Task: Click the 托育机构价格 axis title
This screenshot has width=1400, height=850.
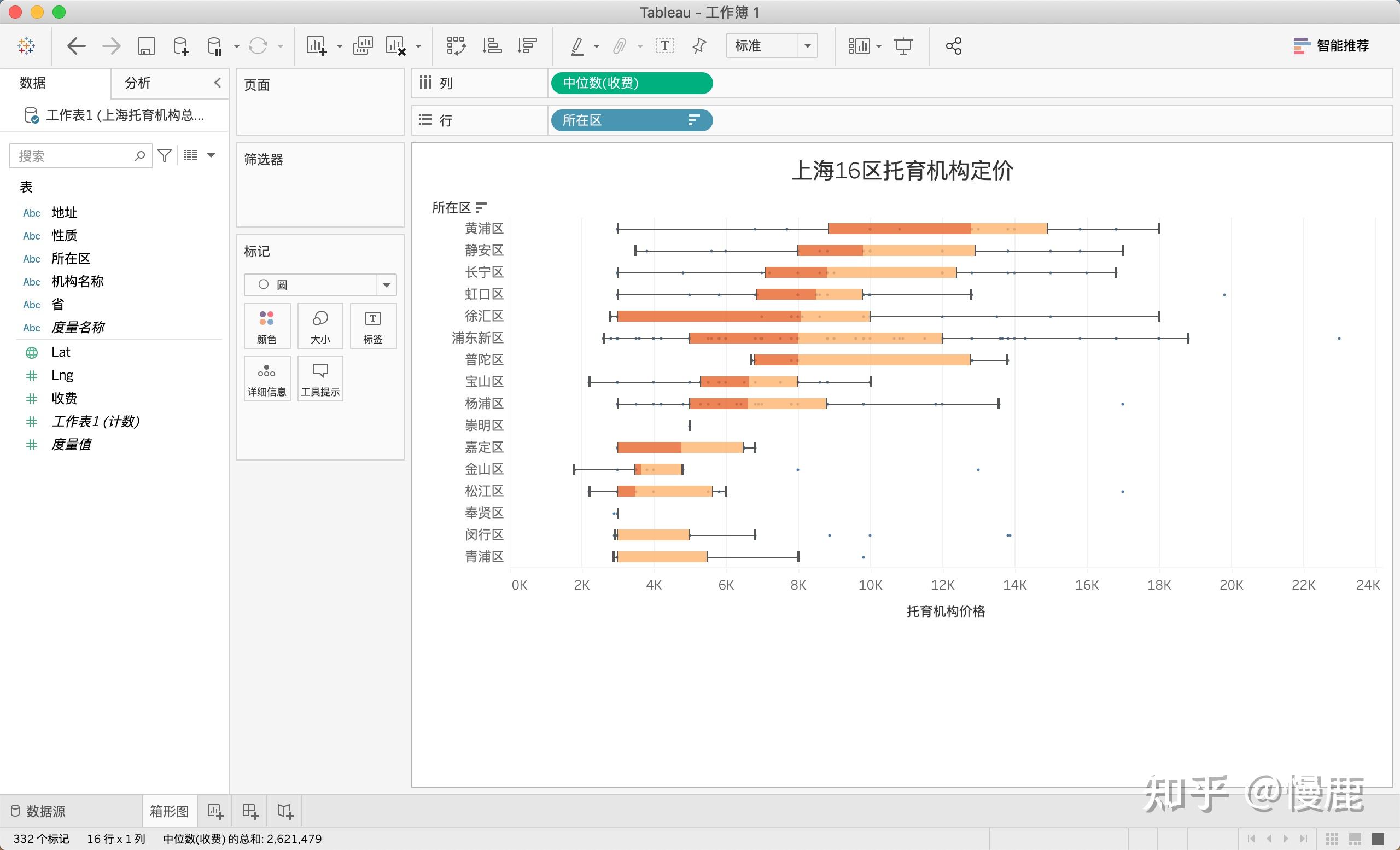Action: tap(946, 612)
